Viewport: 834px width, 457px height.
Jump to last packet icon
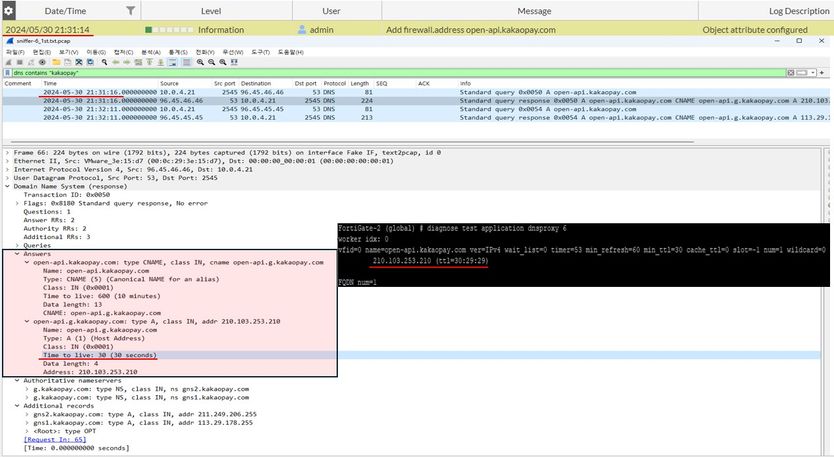(161, 62)
